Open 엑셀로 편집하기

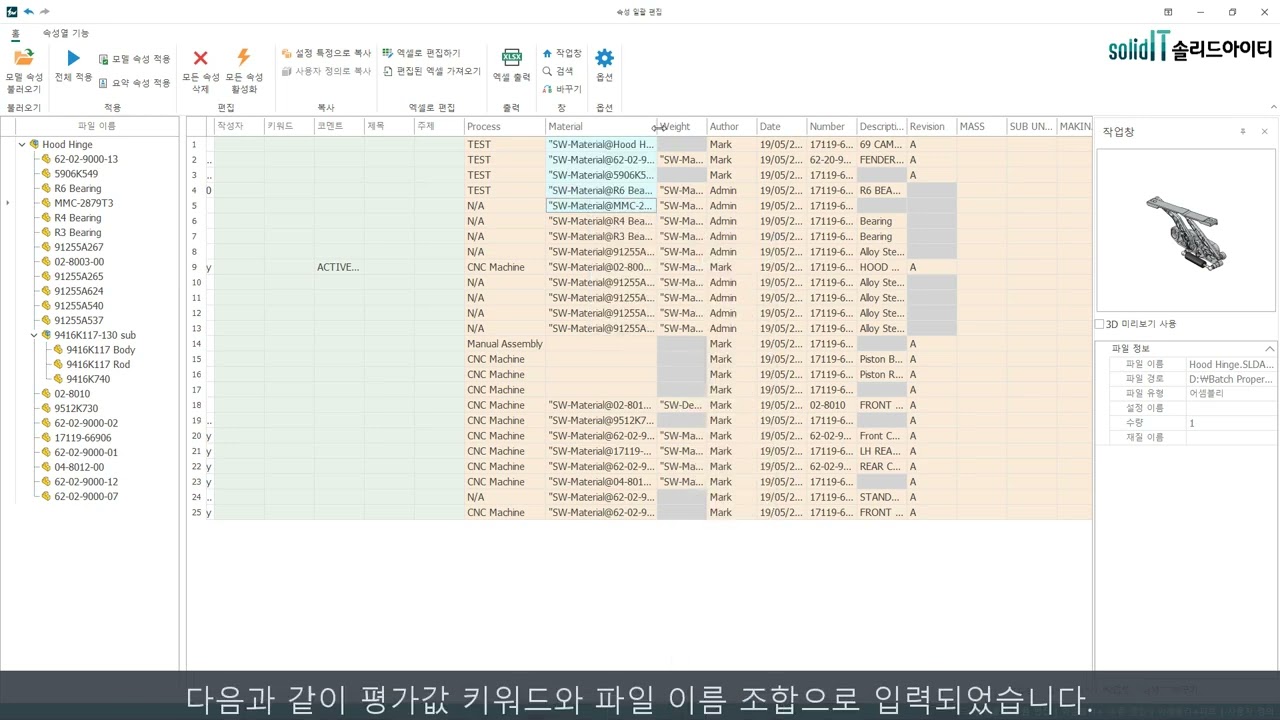421,53
